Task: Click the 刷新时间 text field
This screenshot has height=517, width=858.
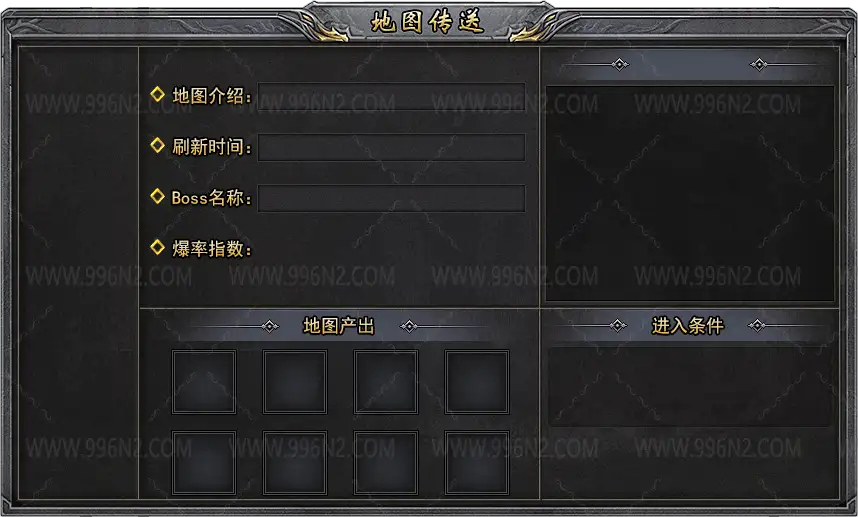Action: (x=391, y=147)
